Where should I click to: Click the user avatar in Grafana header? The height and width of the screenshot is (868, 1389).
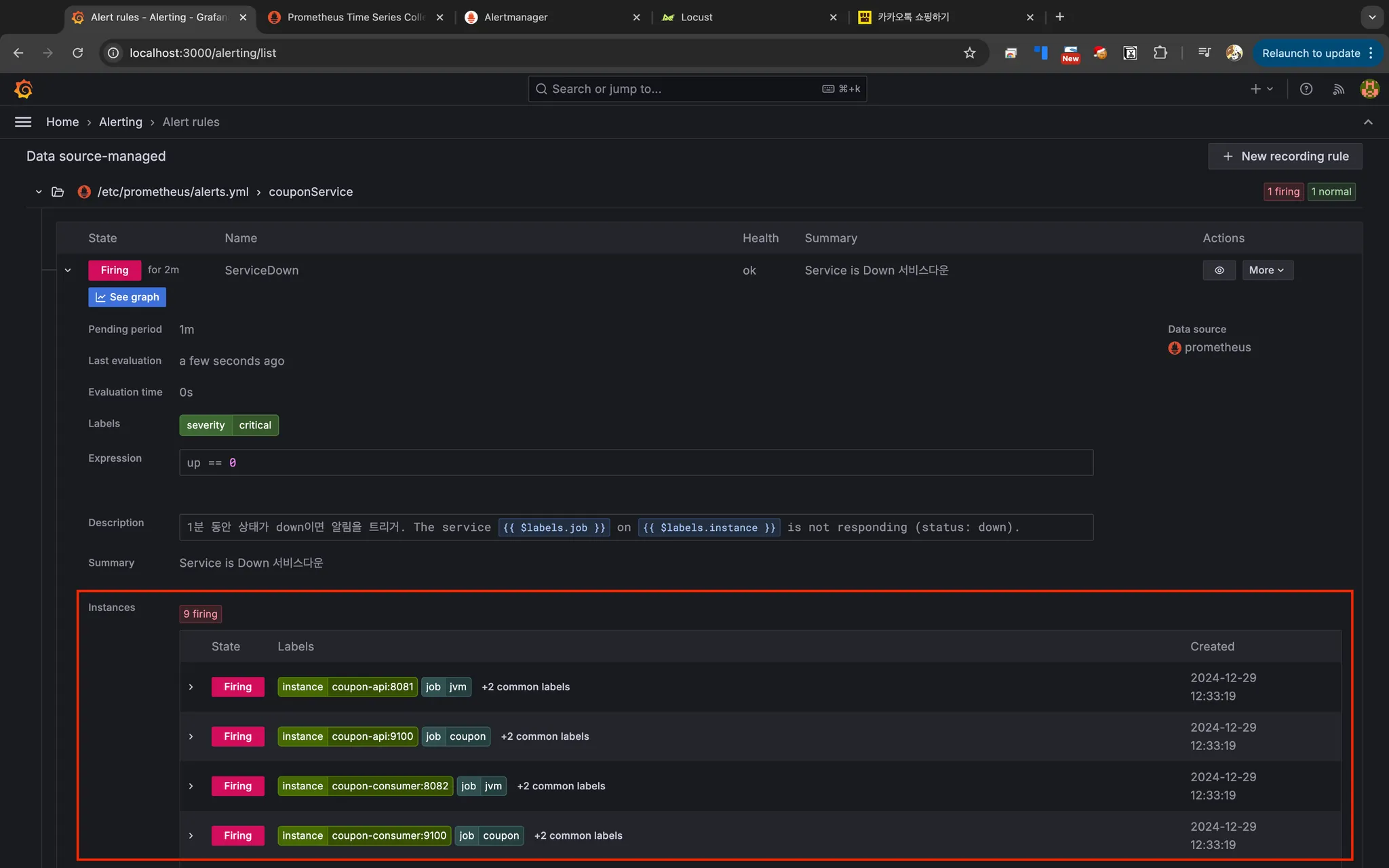(x=1369, y=89)
